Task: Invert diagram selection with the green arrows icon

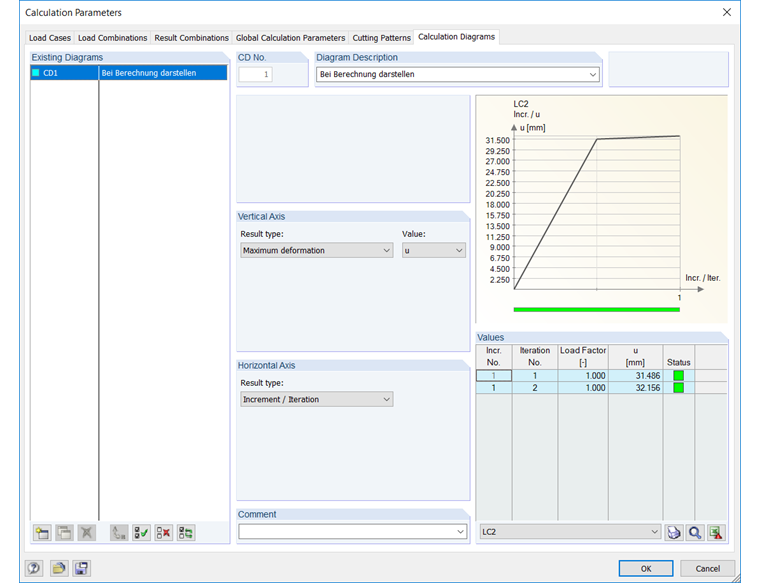Action: pyautogui.click(x=186, y=533)
